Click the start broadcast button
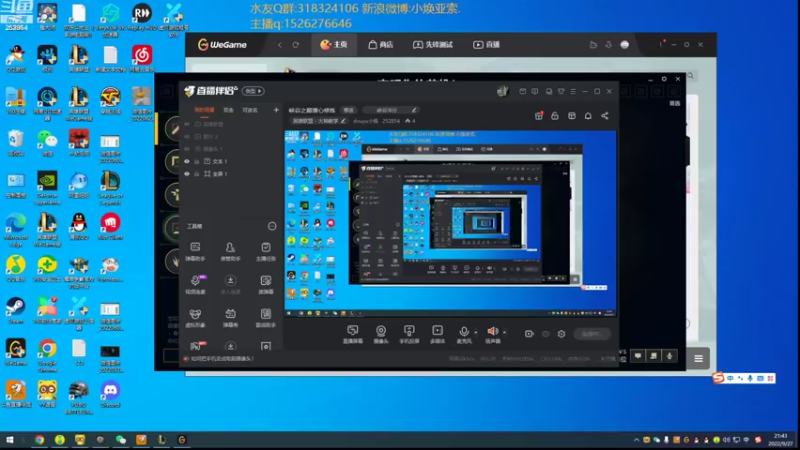This screenshot has height=450, width=800. (x=591, y=334)
